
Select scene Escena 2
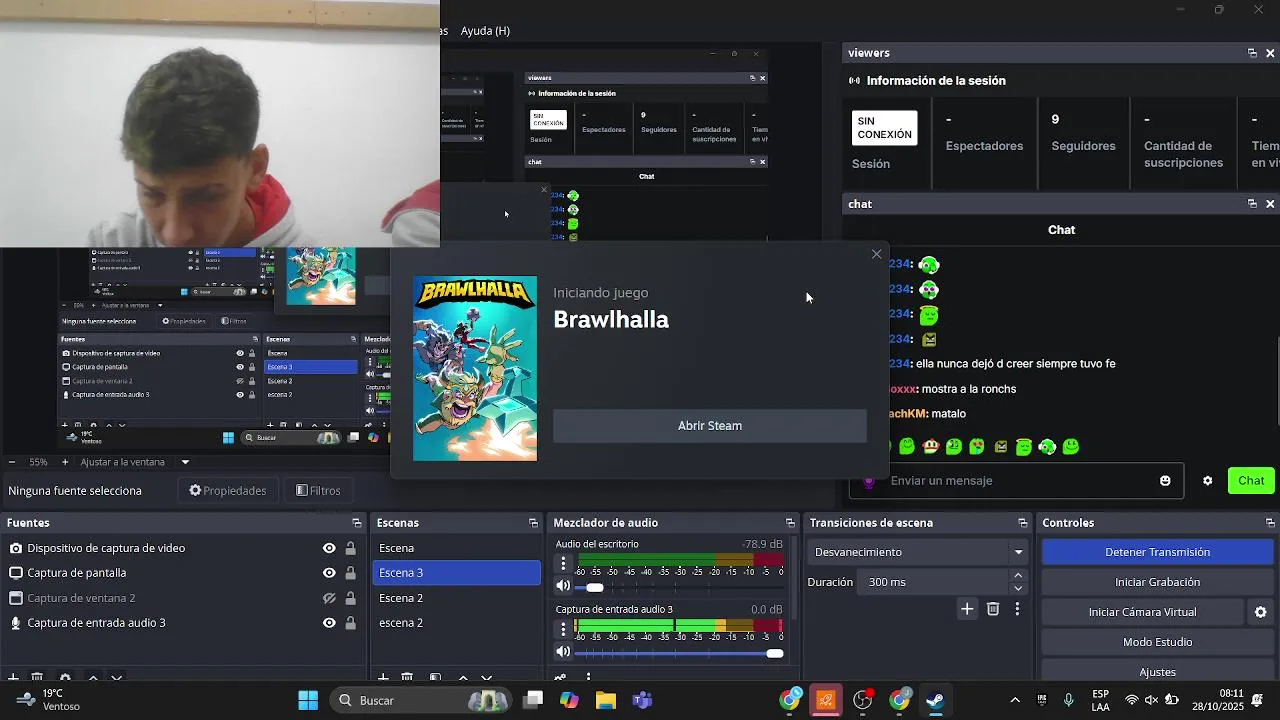[x=456, y=598]
